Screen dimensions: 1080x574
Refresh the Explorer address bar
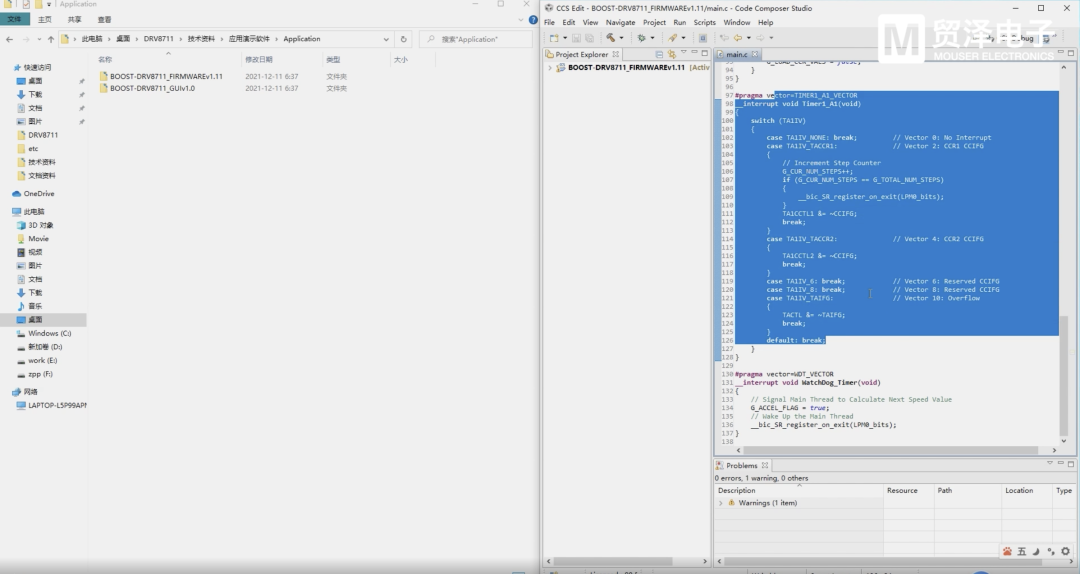click(x=403, y=39)
